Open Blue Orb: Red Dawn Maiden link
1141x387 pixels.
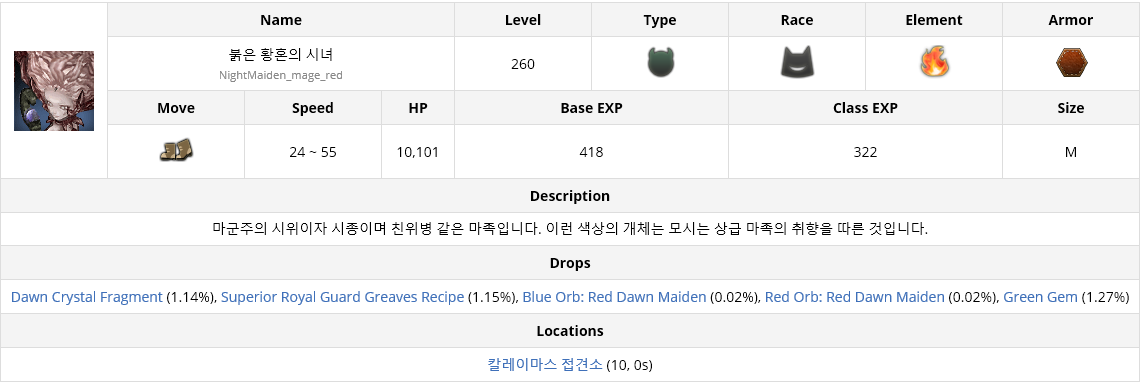pyautogui.click(x=614, y=297)
